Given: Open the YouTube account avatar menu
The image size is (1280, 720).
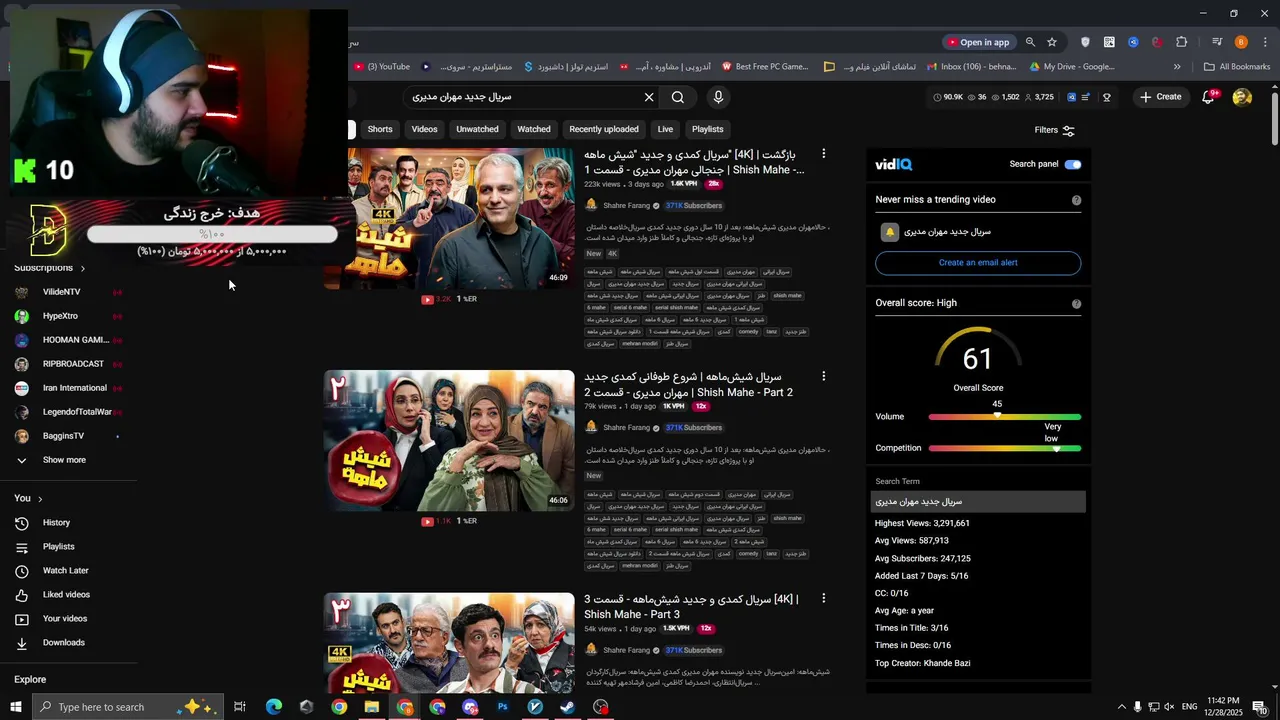Looking at the screenshot, I should (1242, 97).
